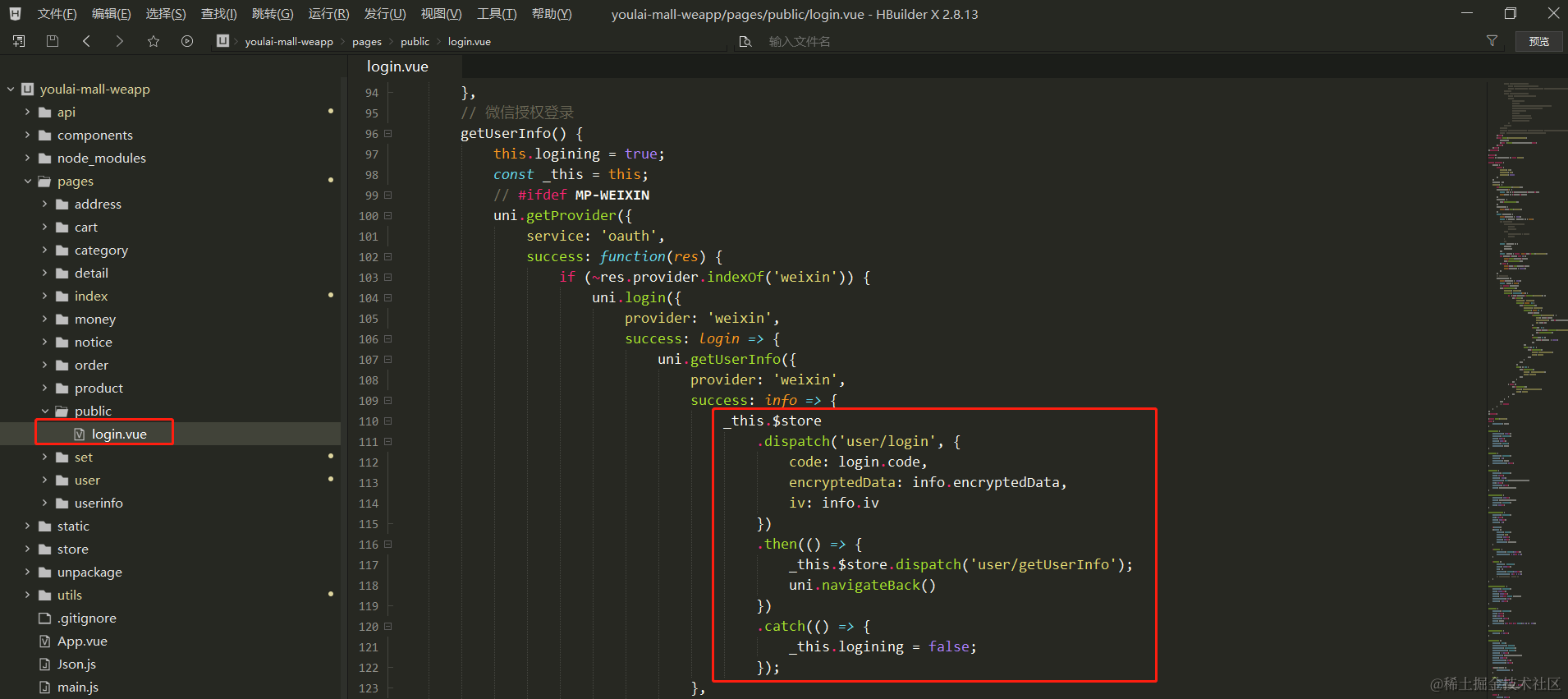Click the run play circle icon
The width and height of the screenshot is (1568, 699).
coord(187,41)
